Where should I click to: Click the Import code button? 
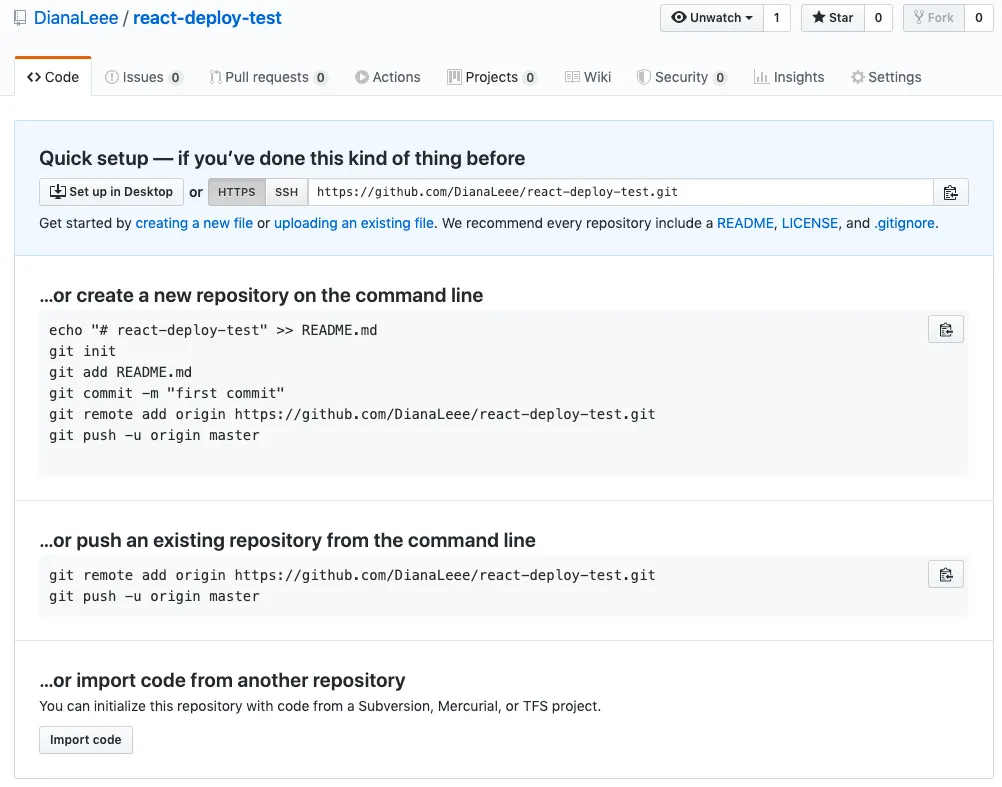(x=86, y=740)
